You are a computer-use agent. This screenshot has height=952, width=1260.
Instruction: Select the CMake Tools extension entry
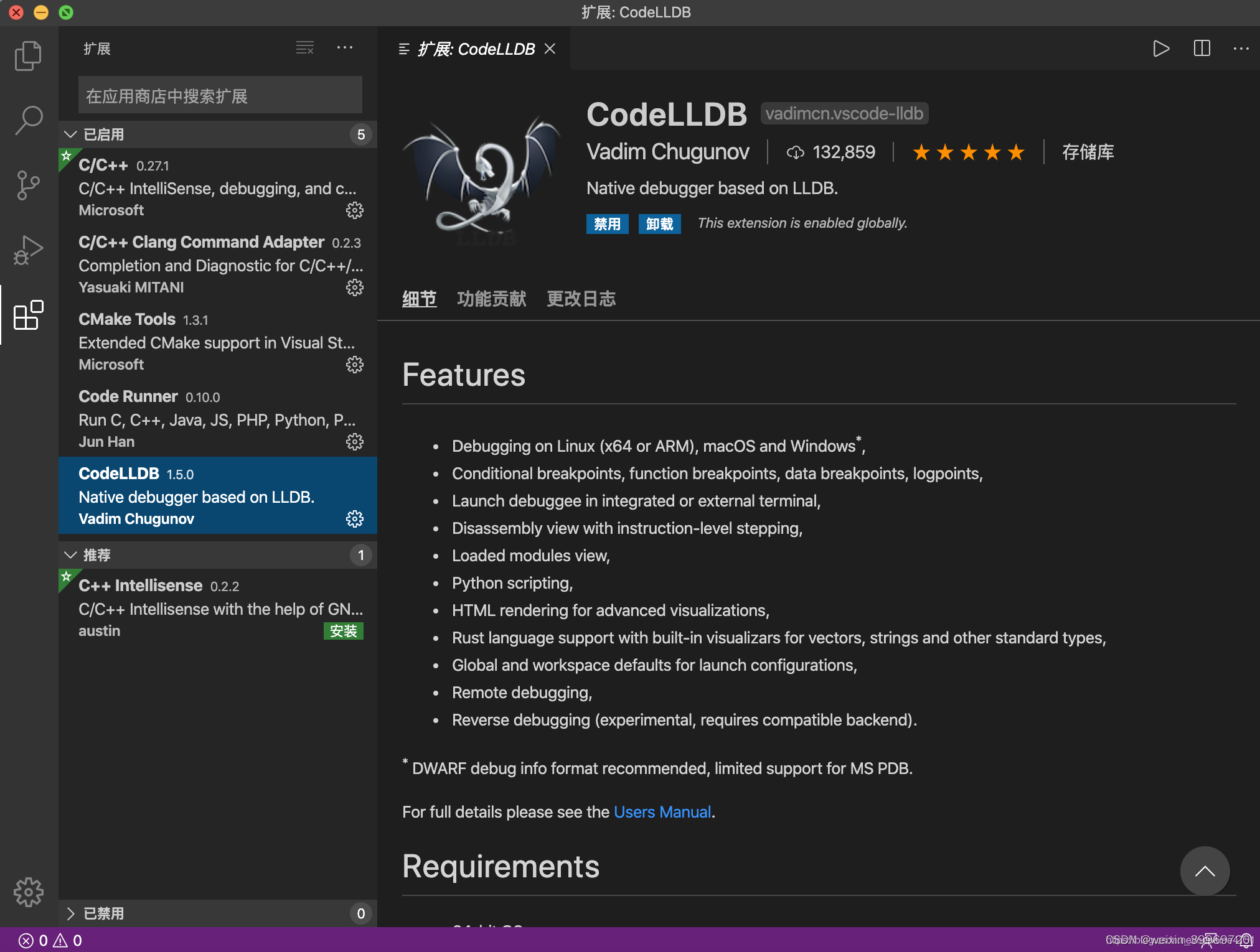(218, 341)
